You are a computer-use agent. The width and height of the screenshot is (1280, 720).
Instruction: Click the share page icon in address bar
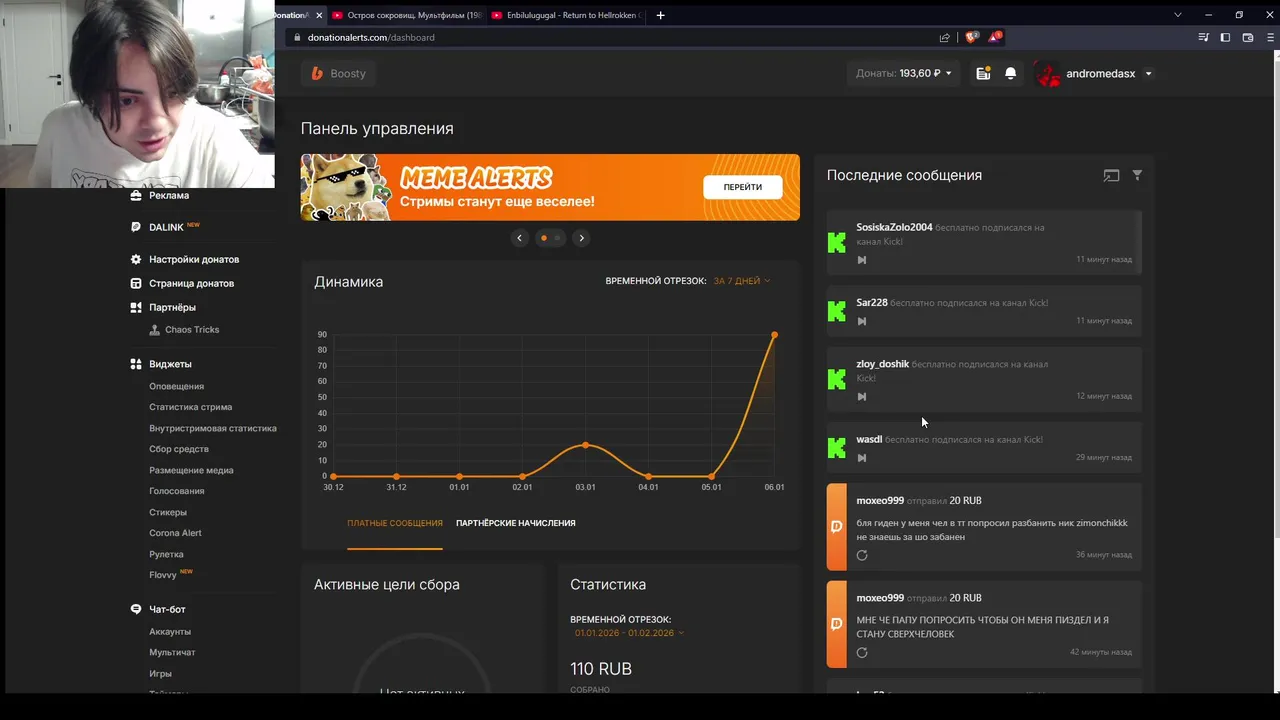tap(944, 37)
